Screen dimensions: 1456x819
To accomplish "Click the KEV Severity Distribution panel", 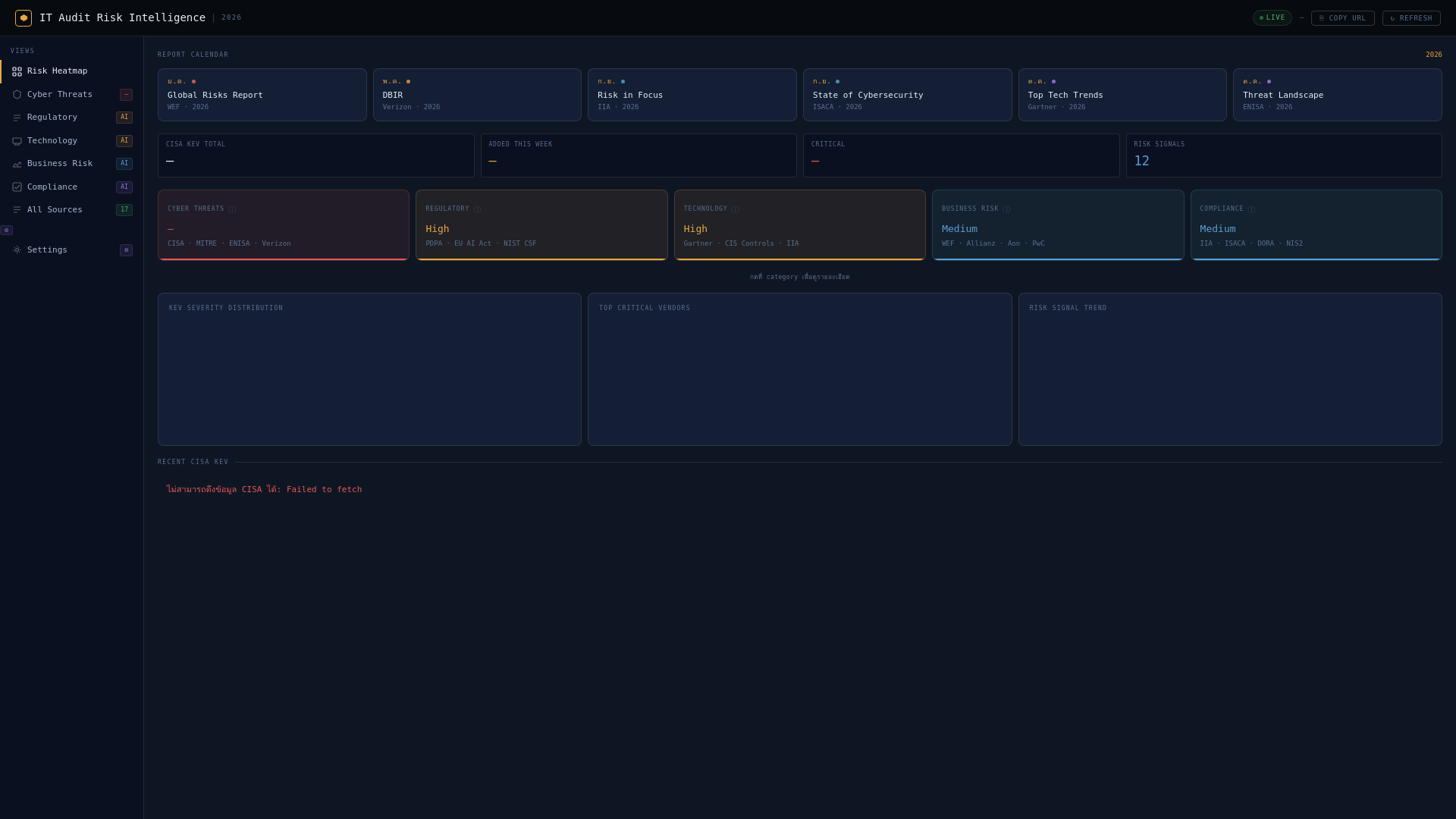I will pyautogui.click(x=369, y=369).
